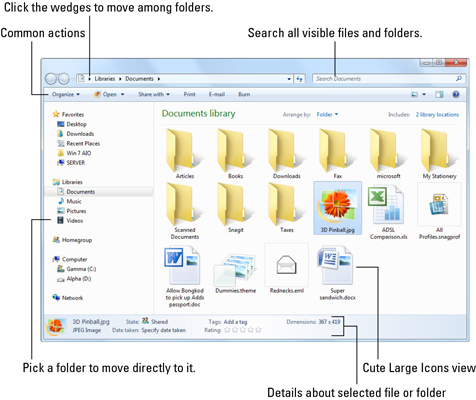This screenshot has width=476, height=400.
Task: Toggle the preview pane button
Action: [x=439, y=95]
